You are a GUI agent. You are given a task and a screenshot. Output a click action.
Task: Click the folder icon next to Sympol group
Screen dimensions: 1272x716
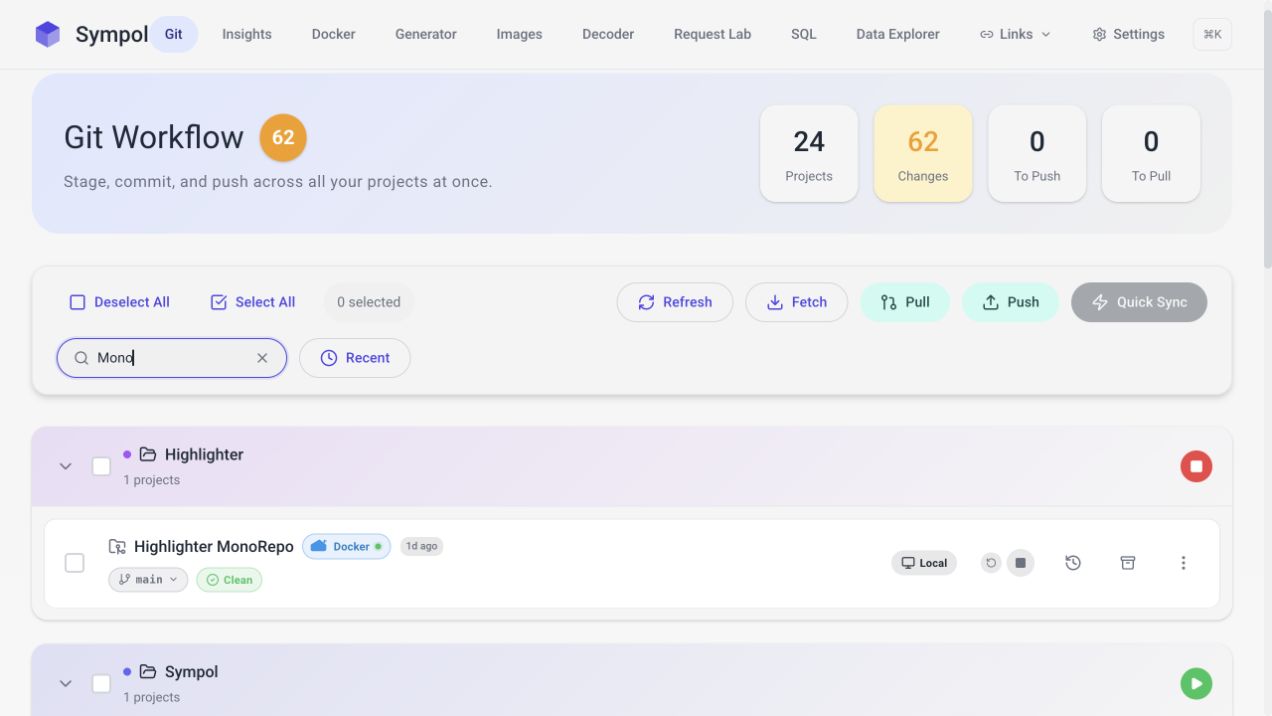pos(148,672)
